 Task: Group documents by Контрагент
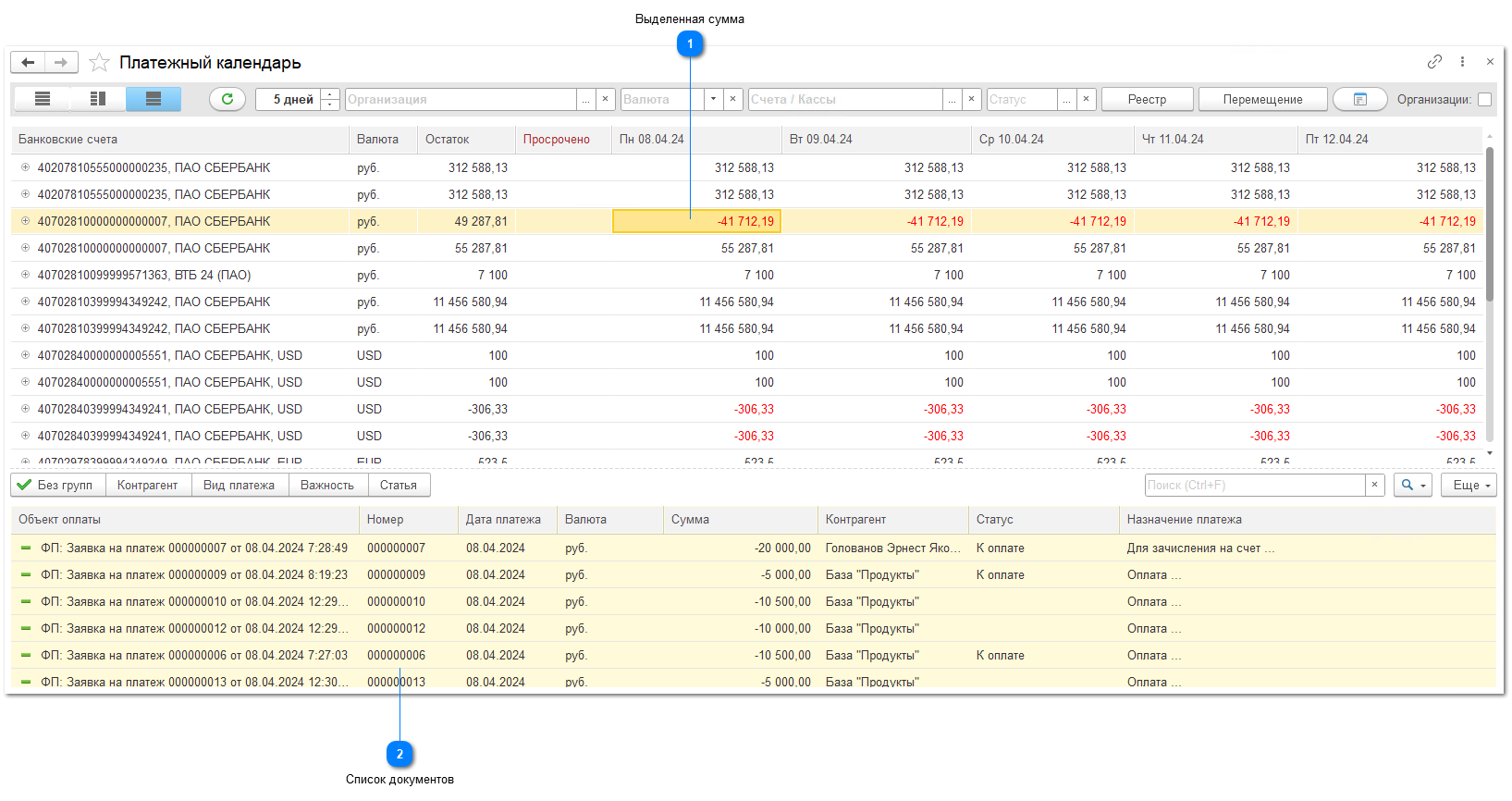click(148, 485)
